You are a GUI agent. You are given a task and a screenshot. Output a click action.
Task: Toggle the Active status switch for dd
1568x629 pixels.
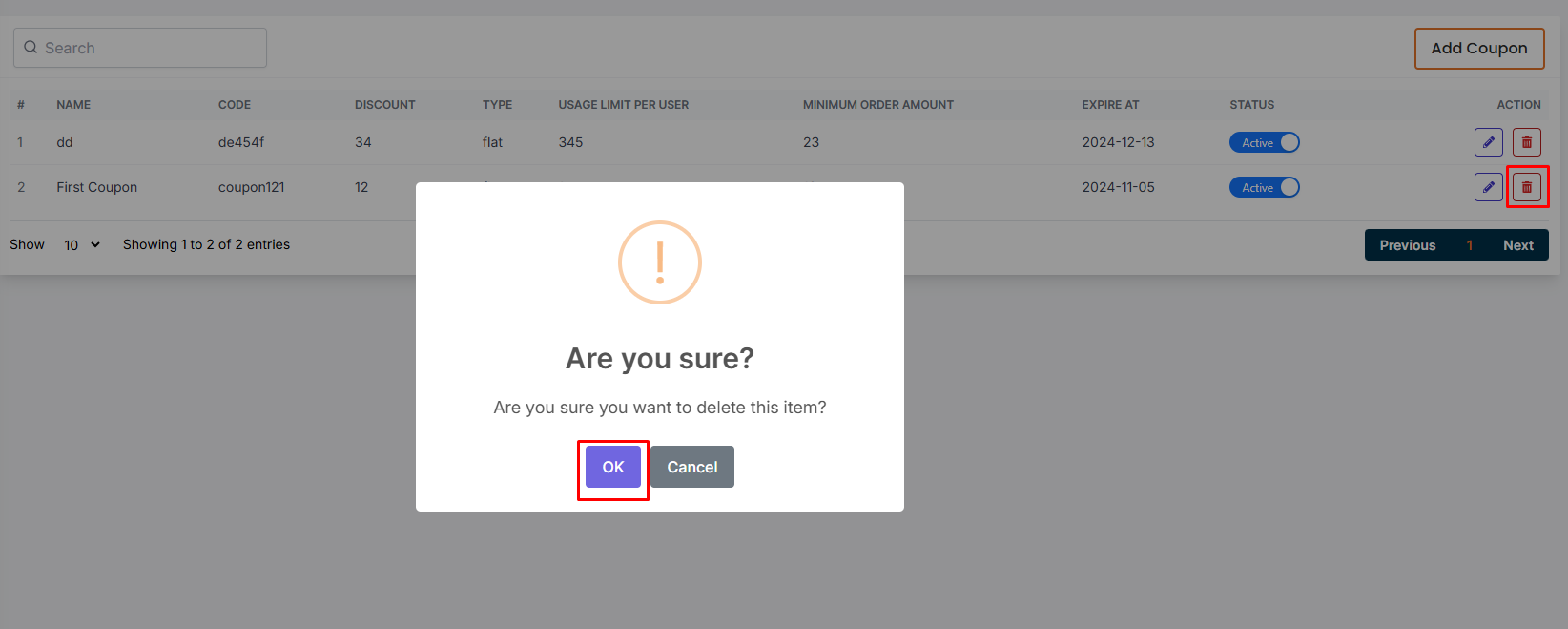pos(1264,142)
